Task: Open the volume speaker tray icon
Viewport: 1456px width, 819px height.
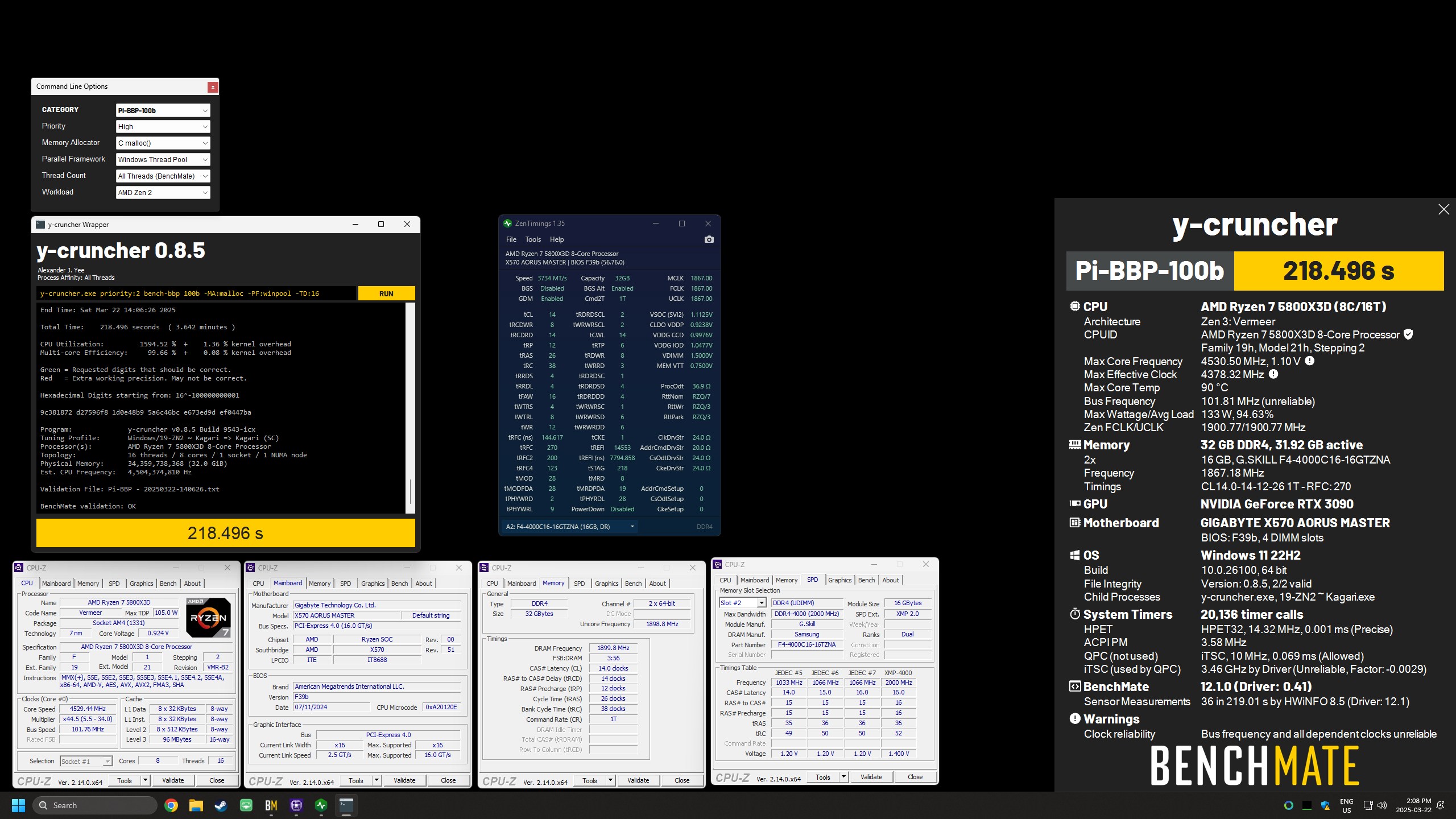Action: (x=1383, y=805)
